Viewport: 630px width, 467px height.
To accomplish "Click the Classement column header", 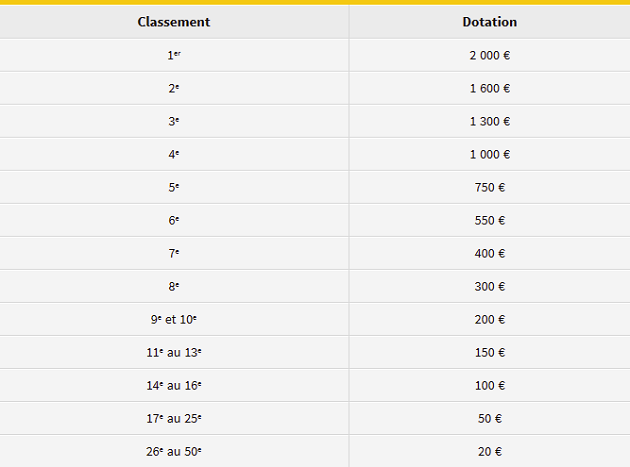I will [x=174, y=22].
